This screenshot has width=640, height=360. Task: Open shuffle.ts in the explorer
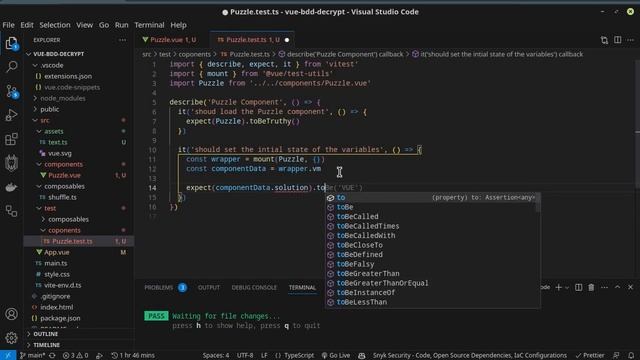(x=62, y=197)
